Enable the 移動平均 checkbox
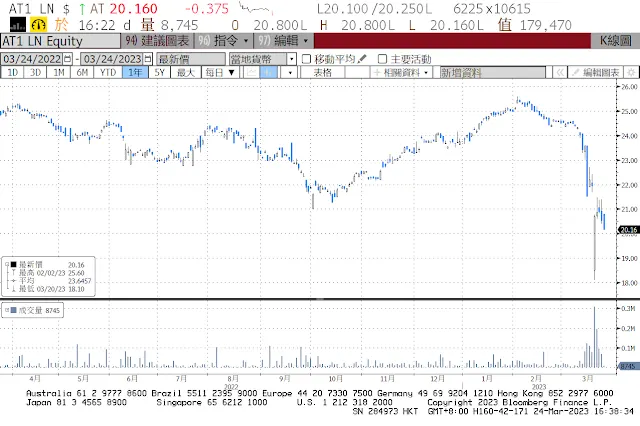This screenshot has width=640, height=426. (306, 59)
